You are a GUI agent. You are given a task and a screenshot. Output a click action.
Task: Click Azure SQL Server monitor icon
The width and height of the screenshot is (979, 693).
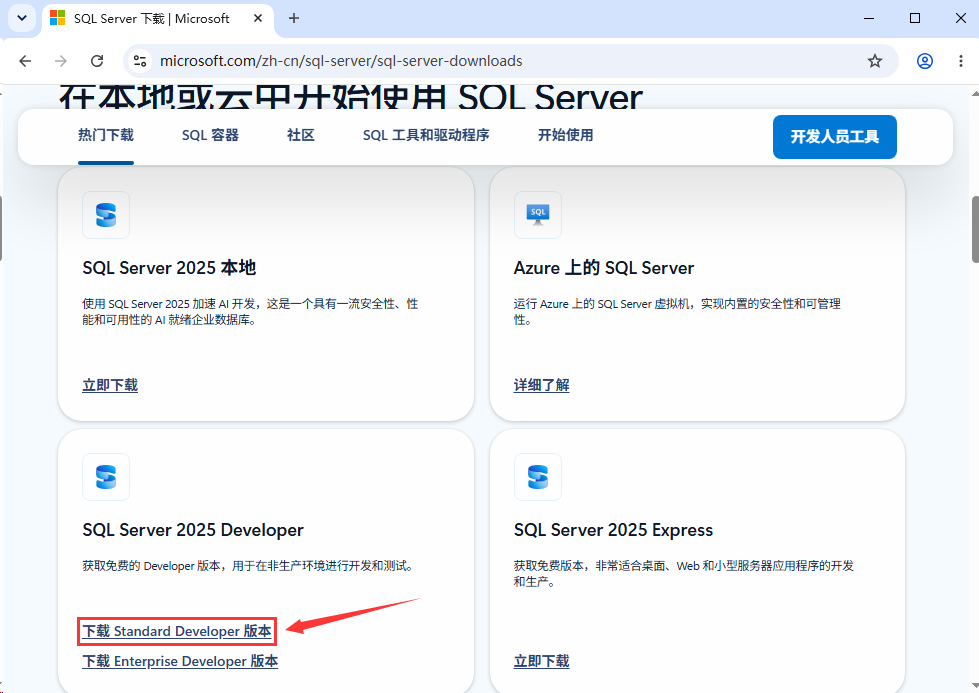pyautogui.click(x=538, y=215)
